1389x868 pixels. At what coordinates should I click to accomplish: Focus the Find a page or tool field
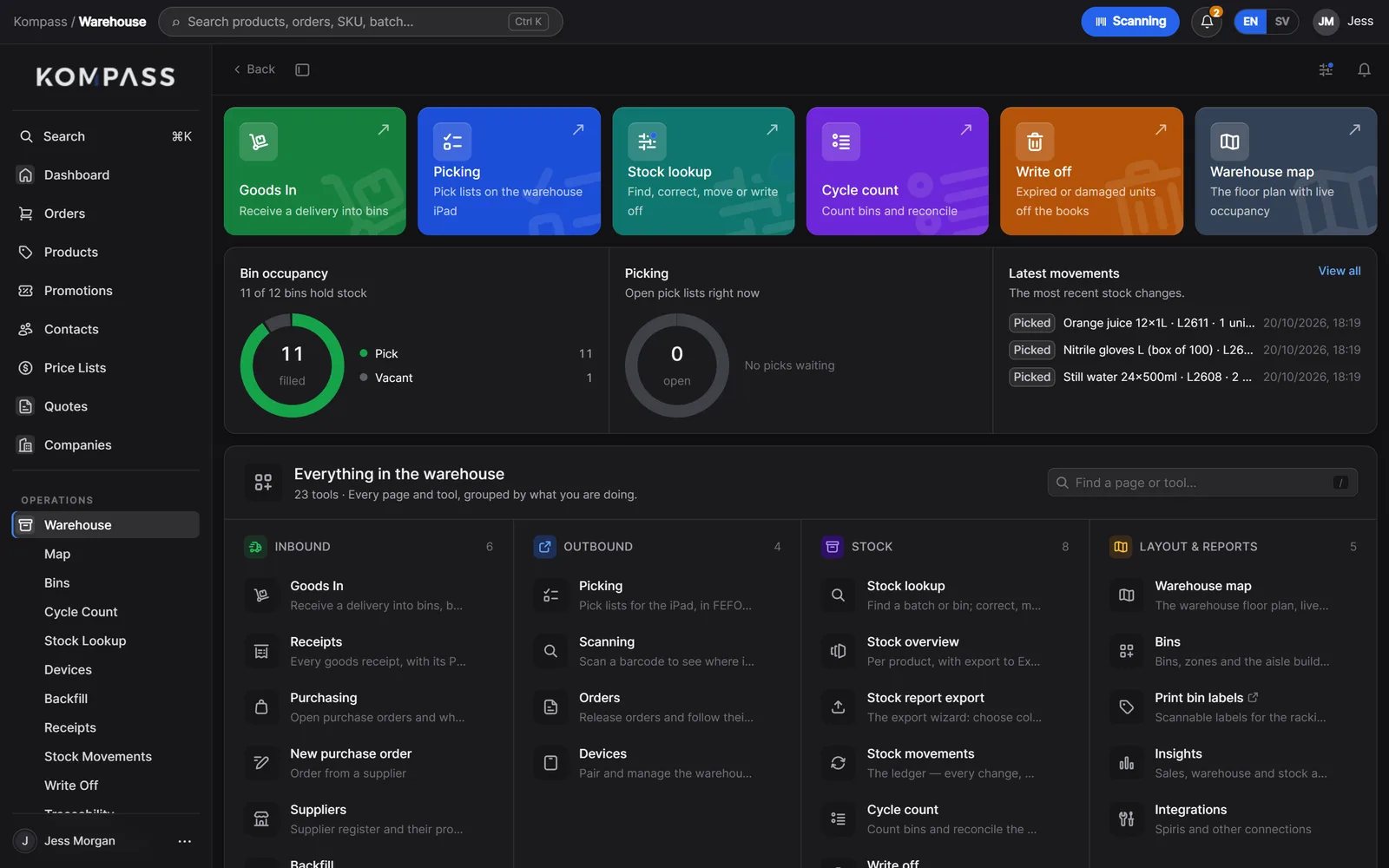(1202, 483)
